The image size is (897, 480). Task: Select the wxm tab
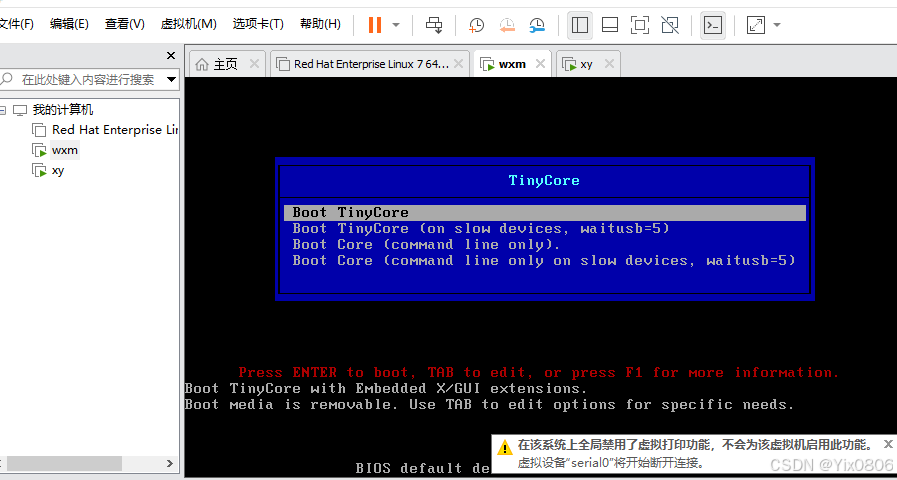[x=512, y=64]
